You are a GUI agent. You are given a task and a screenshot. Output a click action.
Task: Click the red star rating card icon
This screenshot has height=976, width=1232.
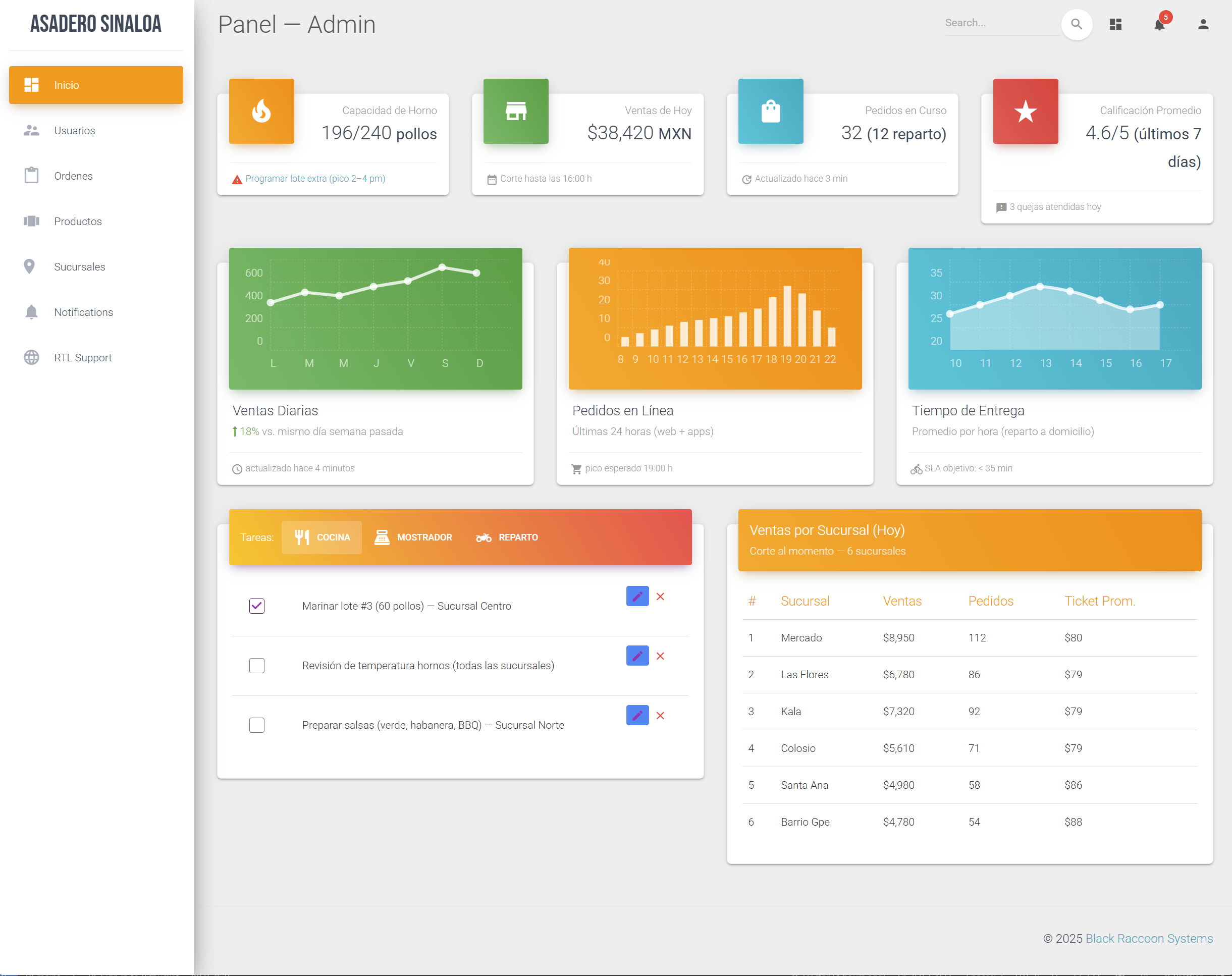click(1025, 111)
